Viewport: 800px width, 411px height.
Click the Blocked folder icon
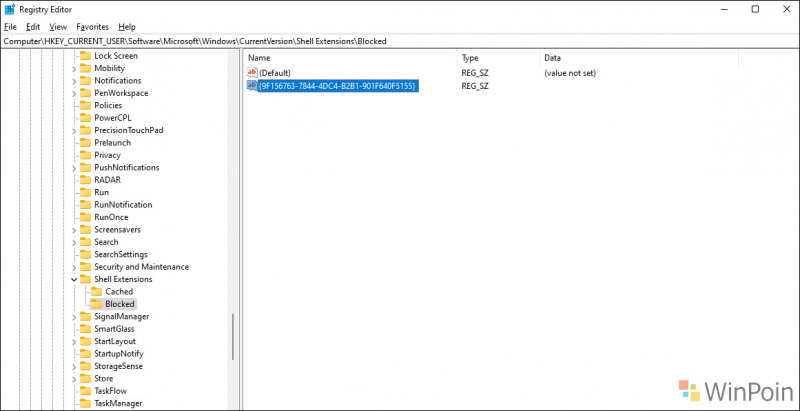96,304
